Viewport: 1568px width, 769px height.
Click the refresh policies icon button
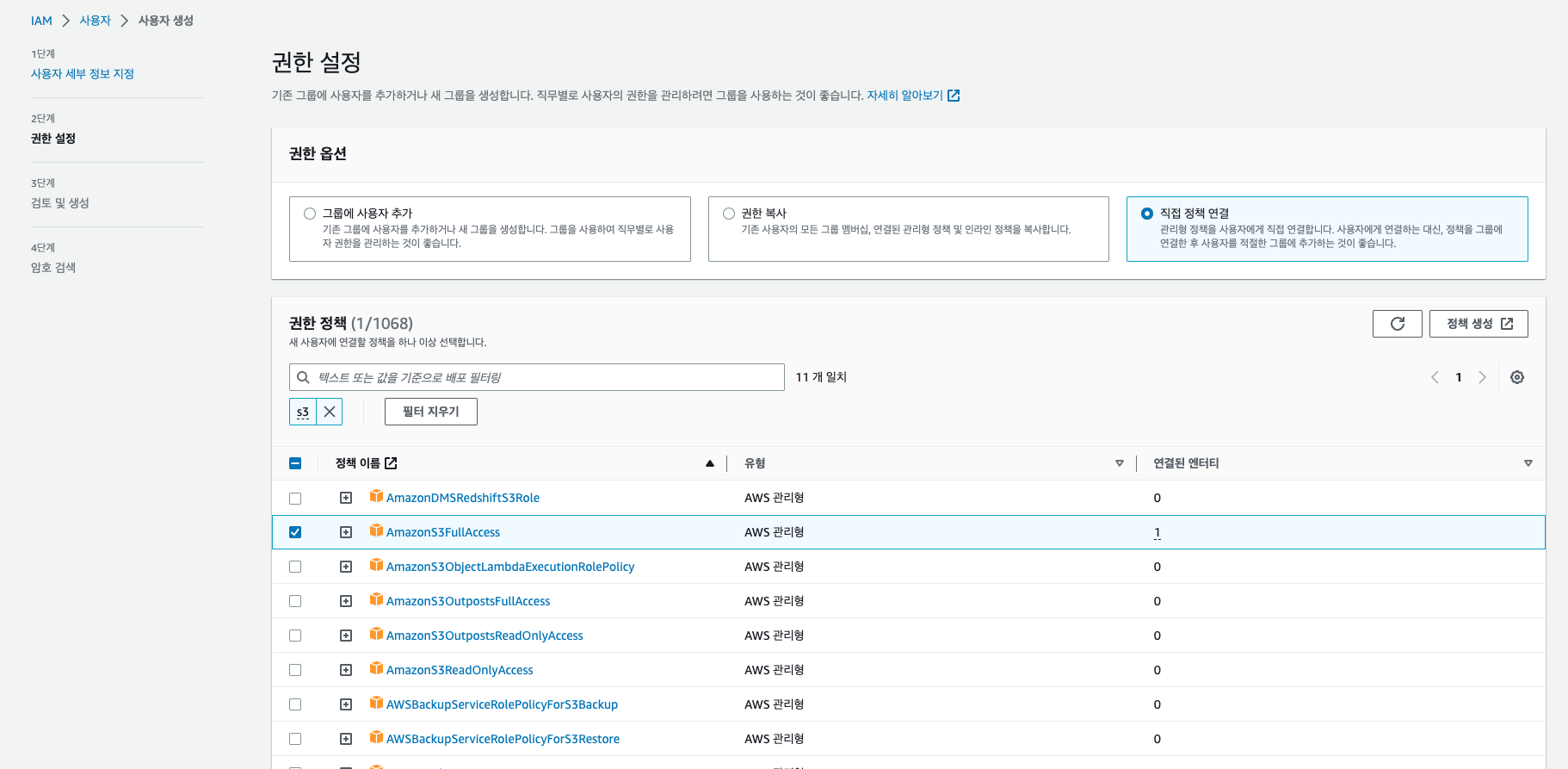click(1397, 324)
